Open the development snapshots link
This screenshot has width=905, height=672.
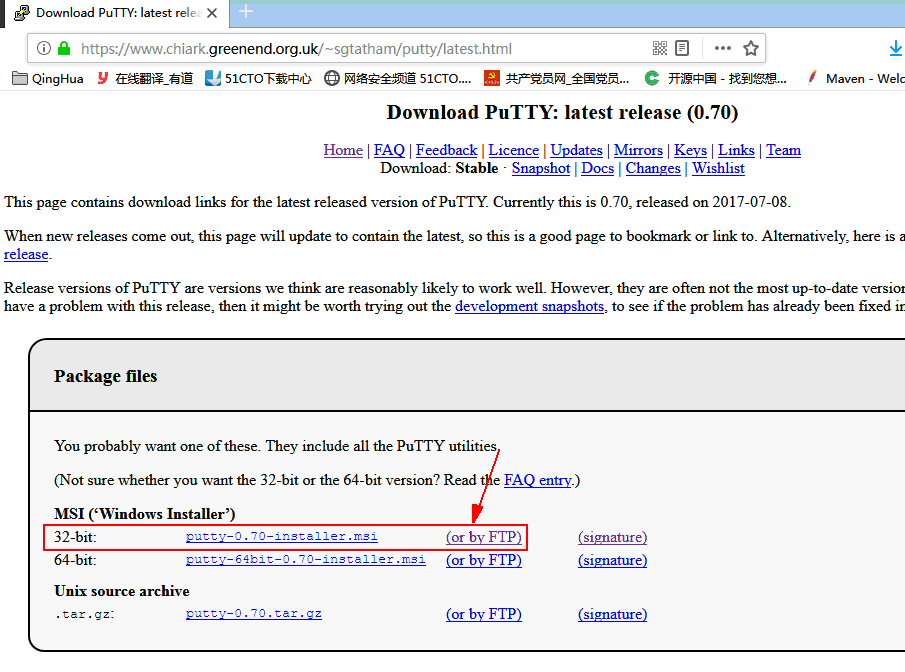pyautogui.click(x=529, y=306)
